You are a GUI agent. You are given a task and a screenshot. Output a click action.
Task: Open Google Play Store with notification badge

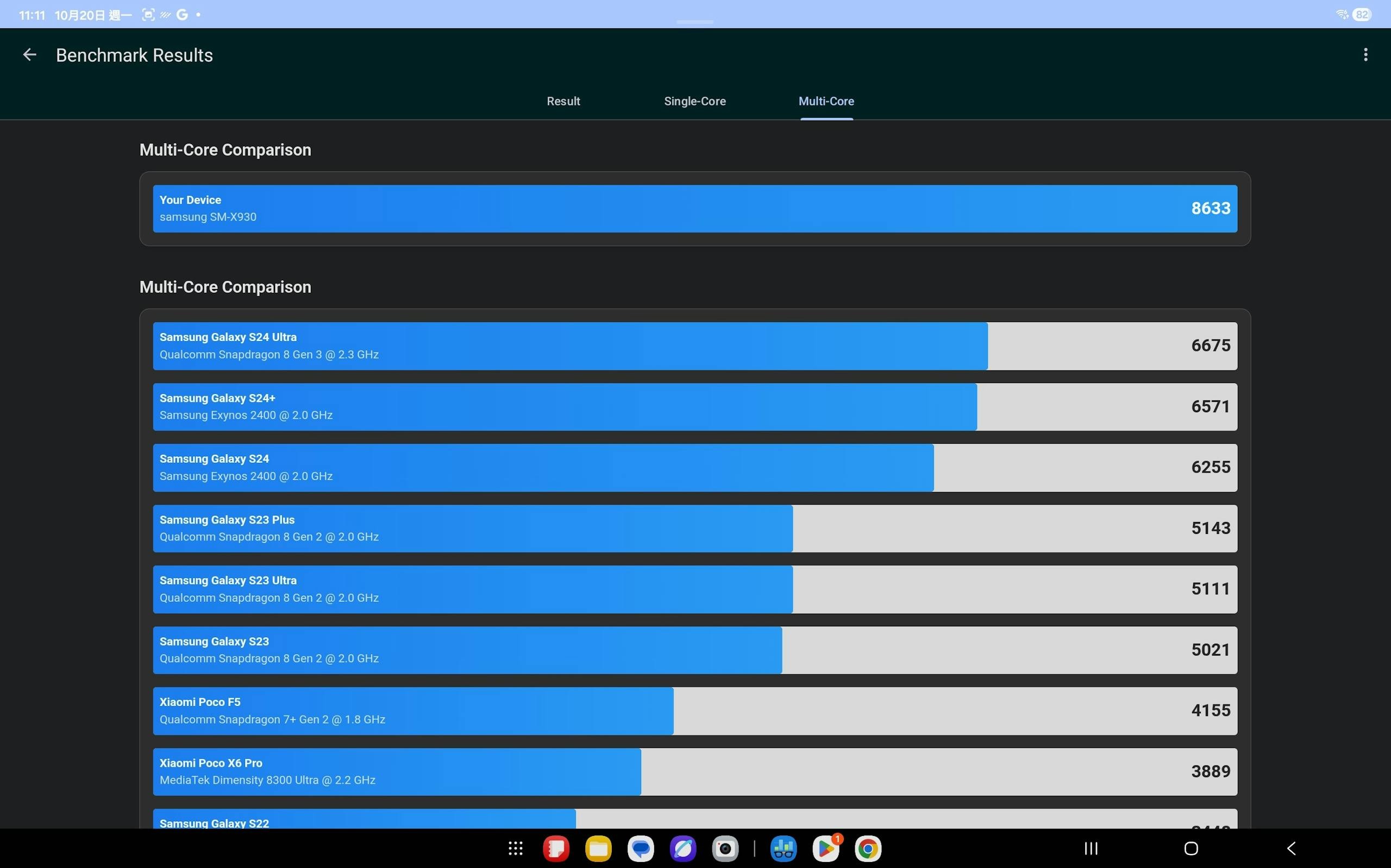[x=825, y=848]
